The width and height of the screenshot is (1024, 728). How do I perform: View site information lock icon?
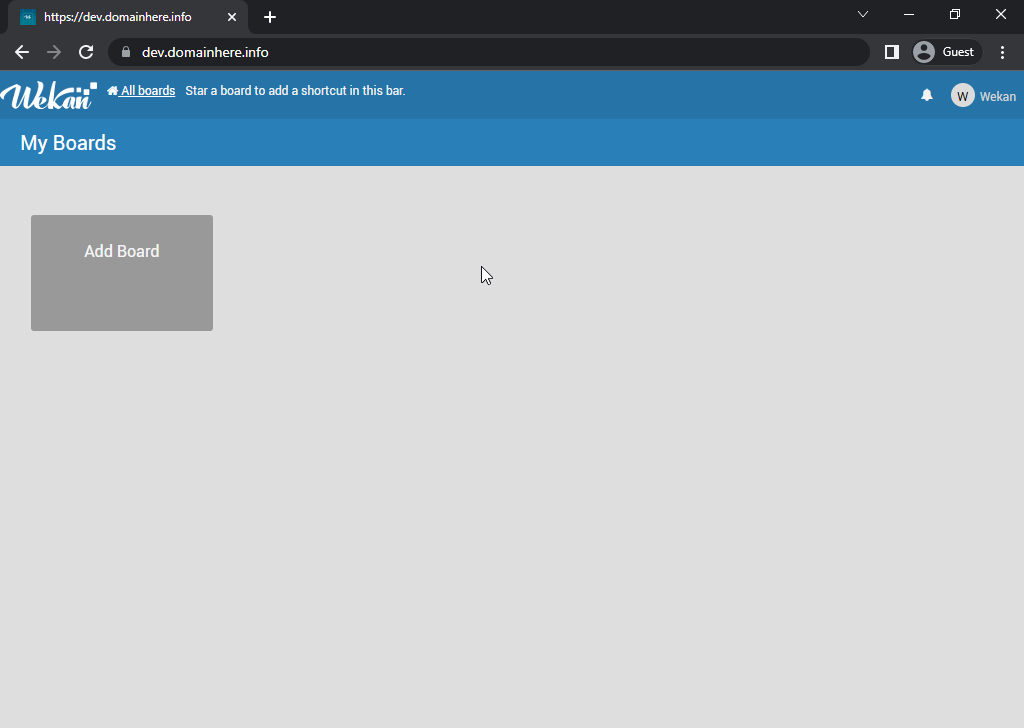(126, 52)
